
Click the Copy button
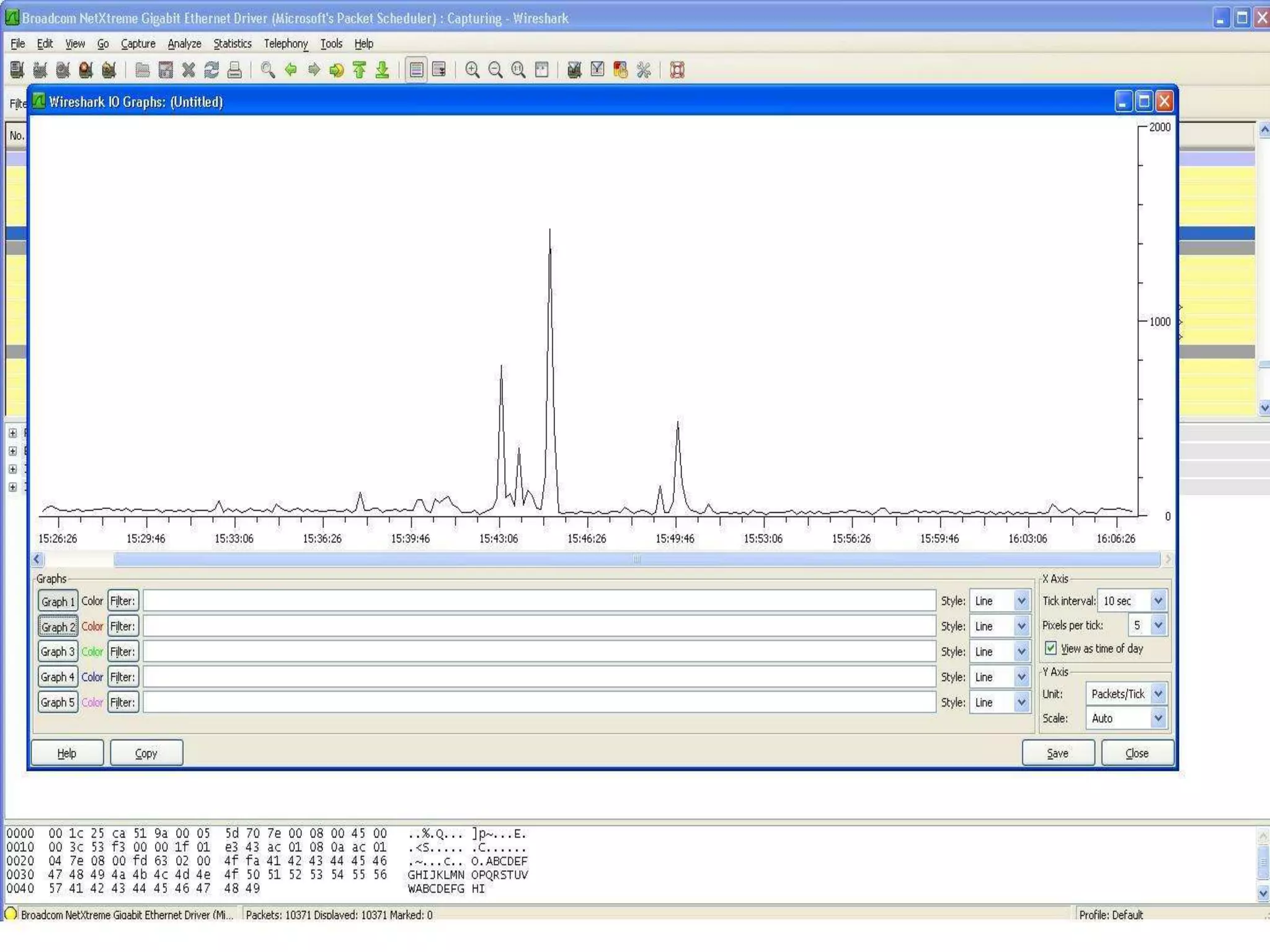tap(146, 753)
